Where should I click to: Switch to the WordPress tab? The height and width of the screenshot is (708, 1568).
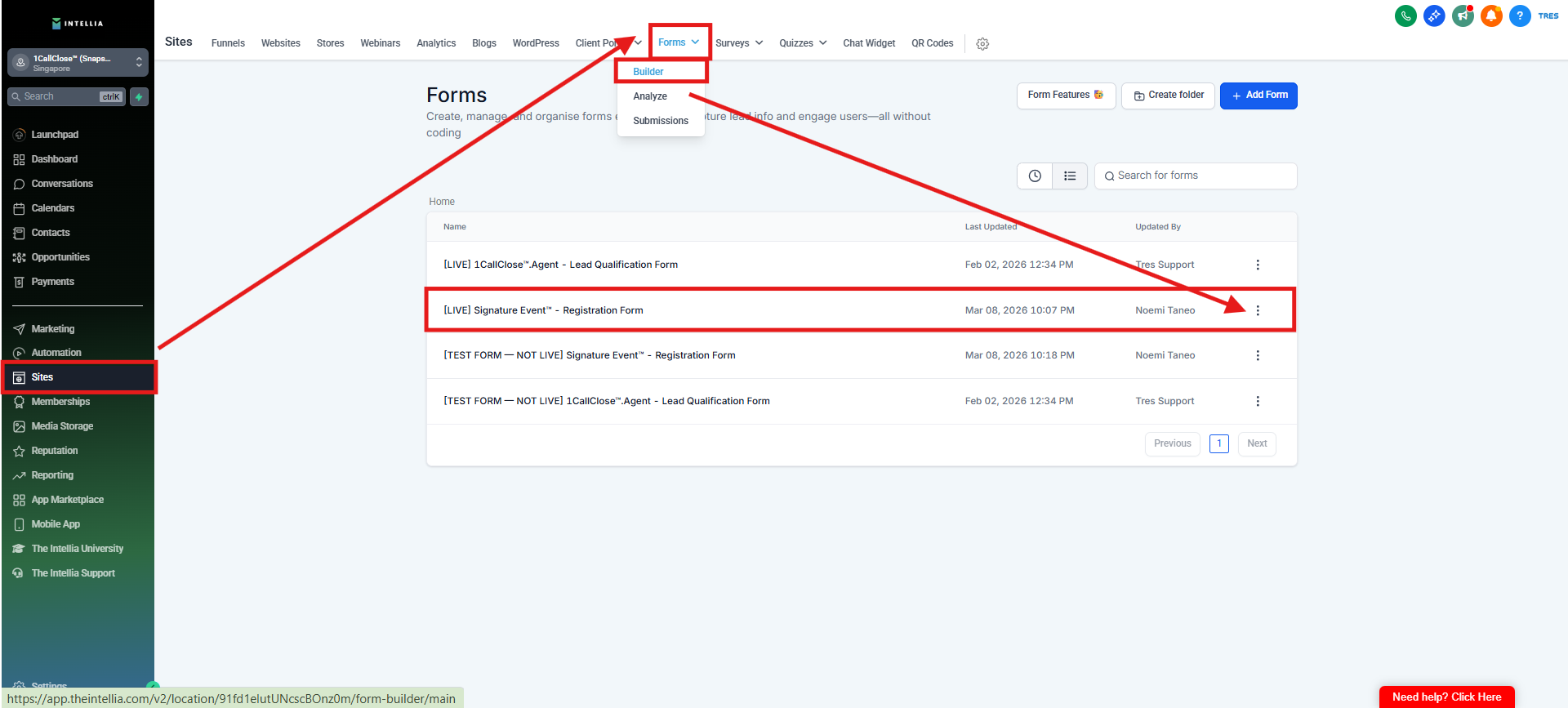(x=536, y=43)
